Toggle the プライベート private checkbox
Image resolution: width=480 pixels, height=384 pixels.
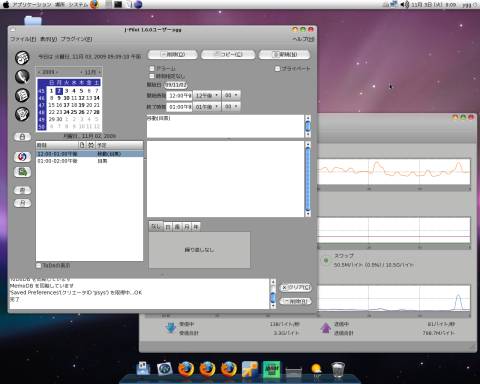(277, 68)
